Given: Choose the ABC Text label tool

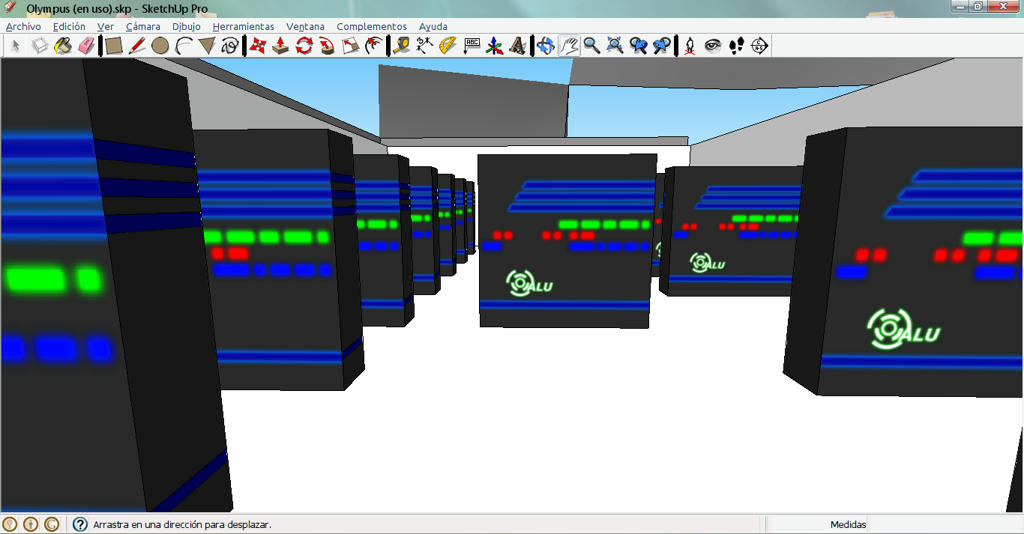Looking at the screenshot, I should click(x=472, y=46).
